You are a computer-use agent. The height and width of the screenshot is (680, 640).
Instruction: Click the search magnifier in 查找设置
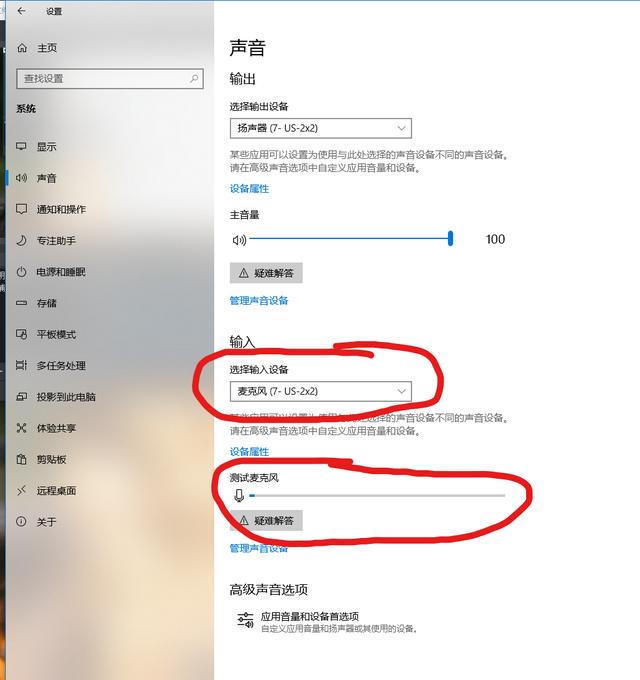(x=194, y=78)
